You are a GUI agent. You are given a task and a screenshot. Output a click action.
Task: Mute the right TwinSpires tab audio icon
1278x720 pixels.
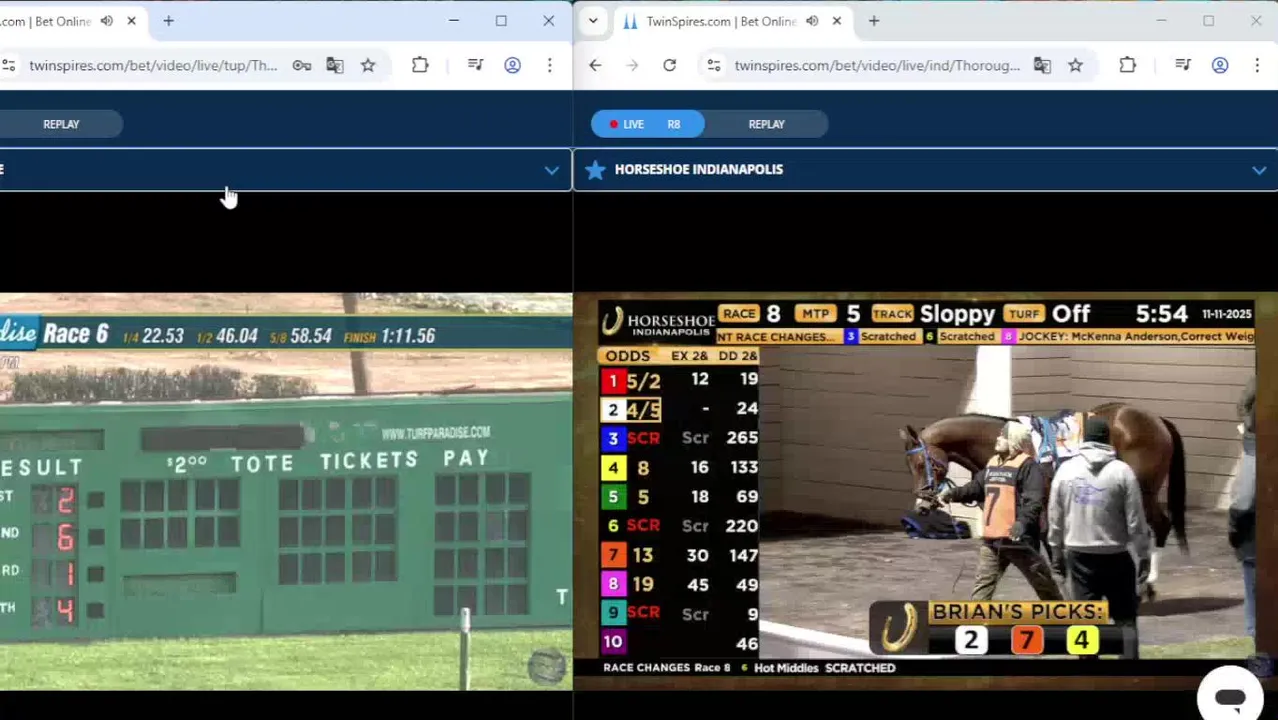(812, 21)
